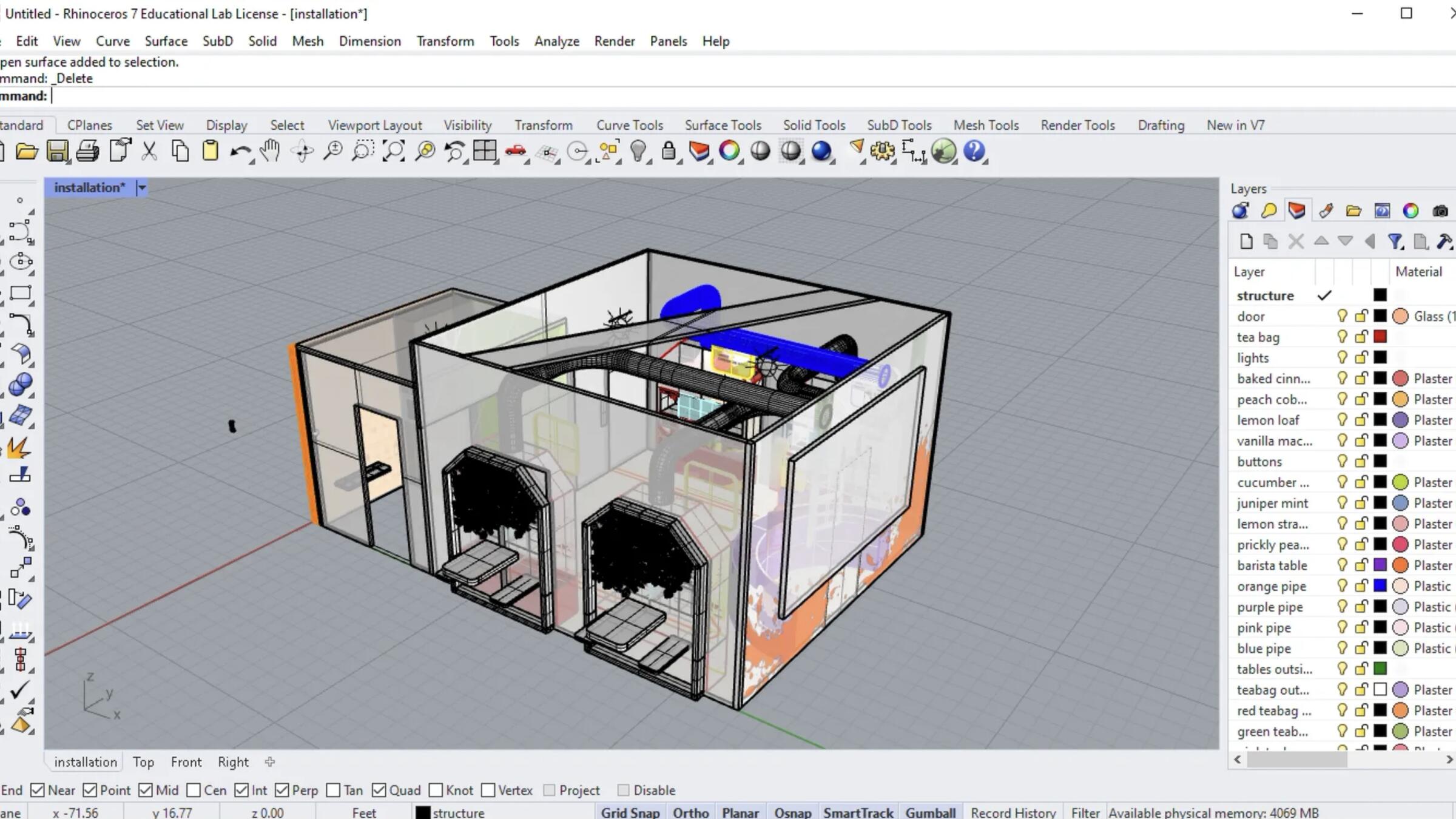Toggle Gumball in the status bar
1456x819 pixels.
point(930,812)
